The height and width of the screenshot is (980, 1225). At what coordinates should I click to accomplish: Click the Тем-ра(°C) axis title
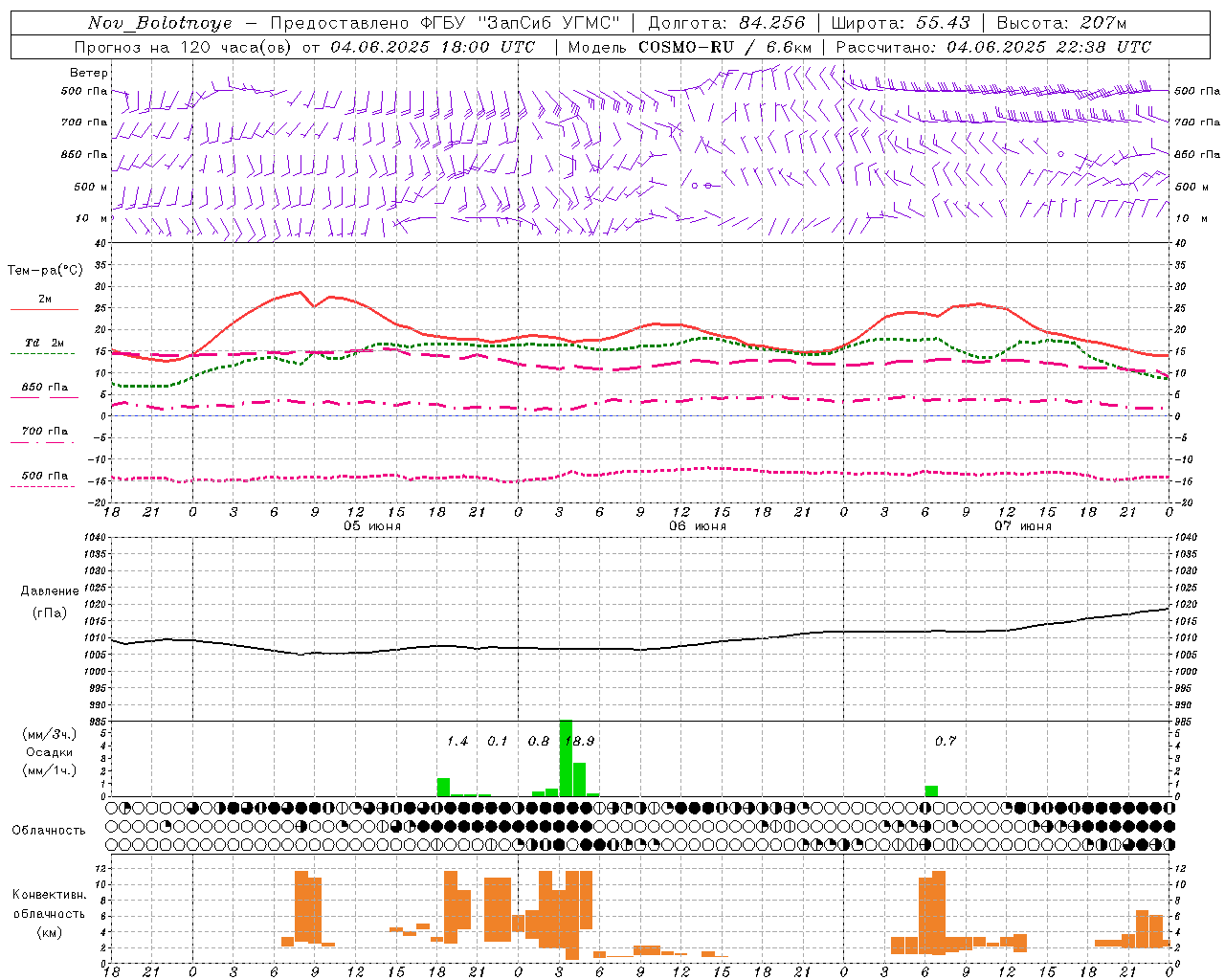click(45, 270)
